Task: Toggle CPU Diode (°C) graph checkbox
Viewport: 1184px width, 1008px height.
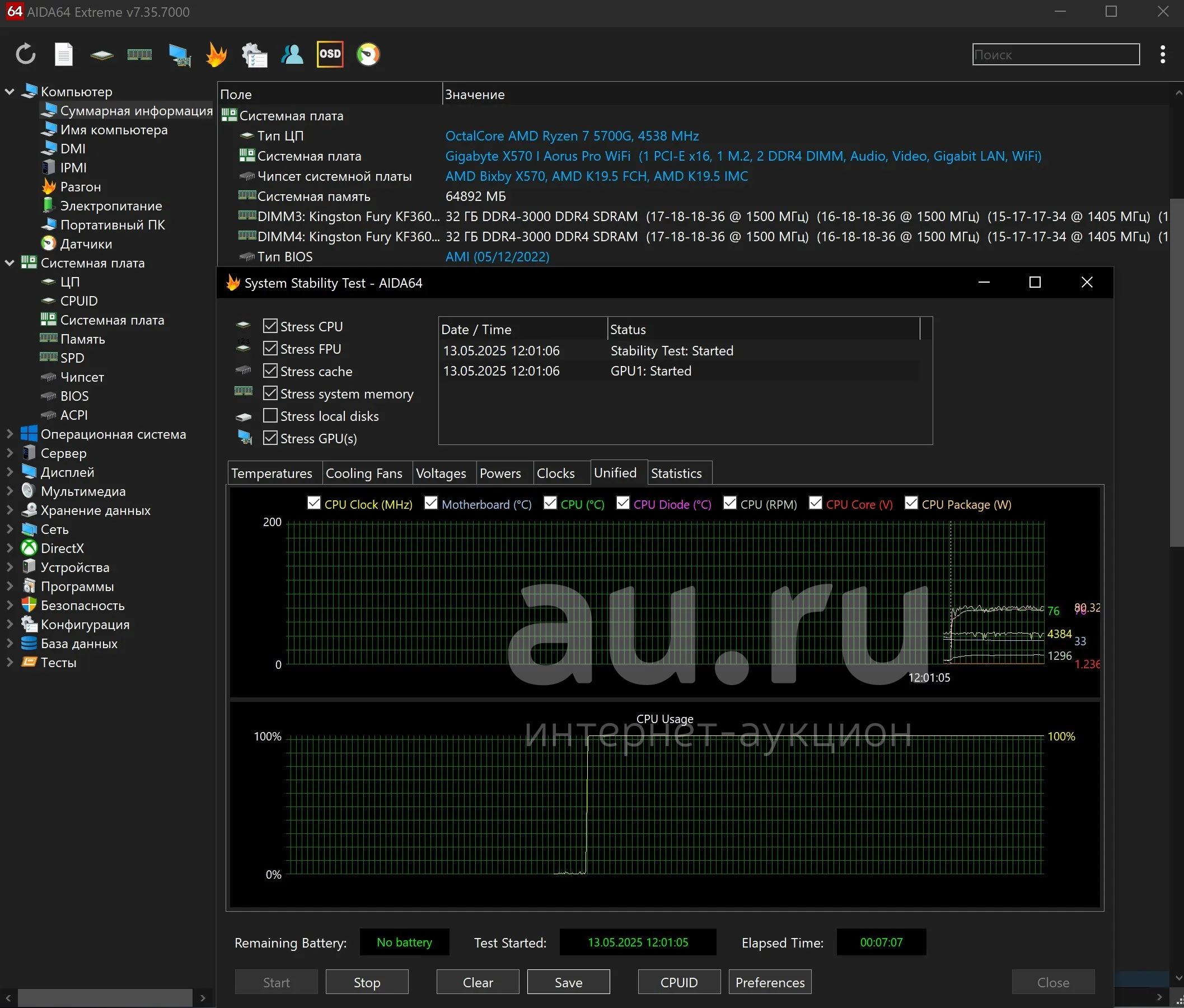Action: tap(623, 503)
